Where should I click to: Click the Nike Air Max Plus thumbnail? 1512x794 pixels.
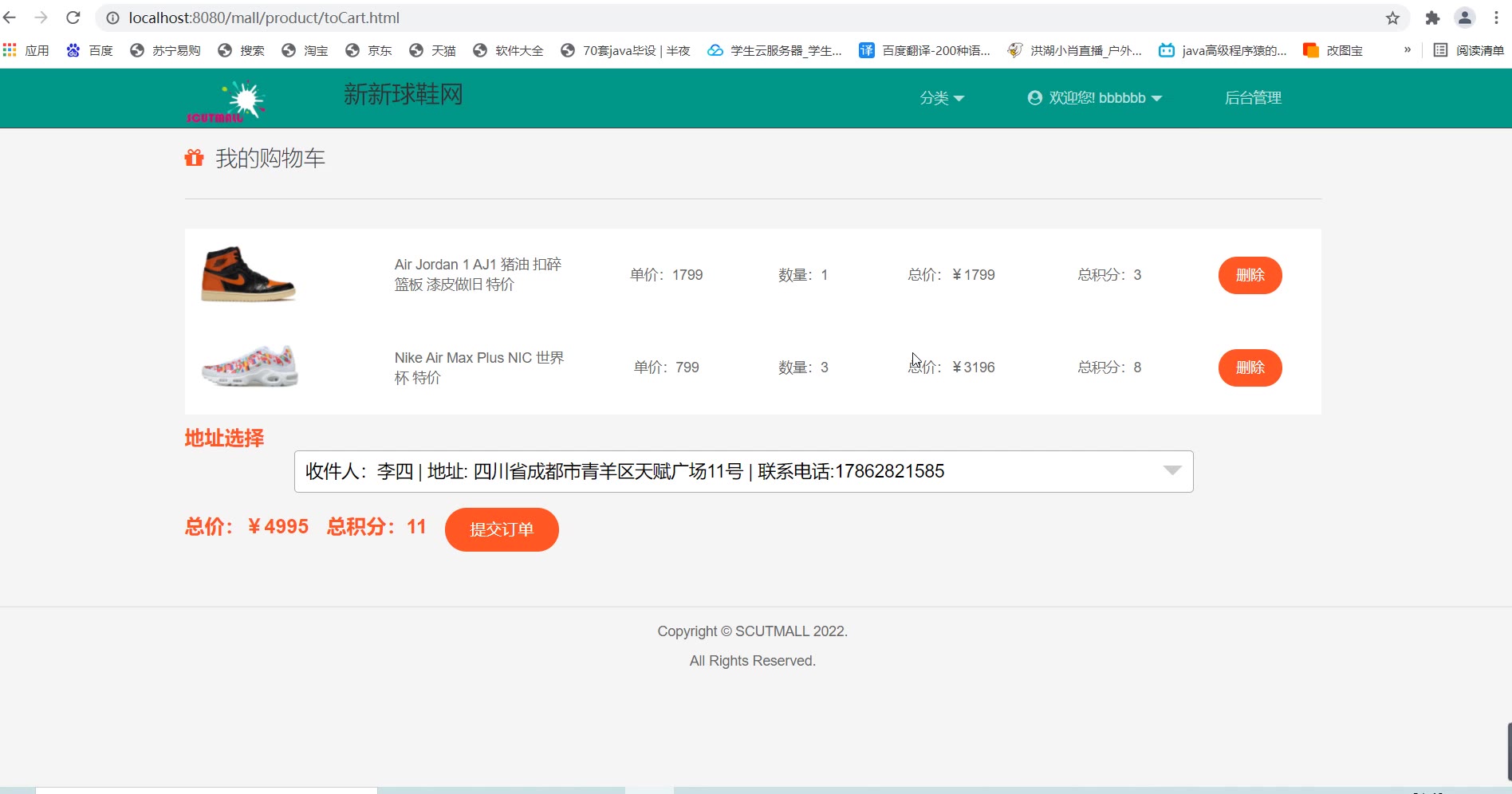[x=250, y=367]
